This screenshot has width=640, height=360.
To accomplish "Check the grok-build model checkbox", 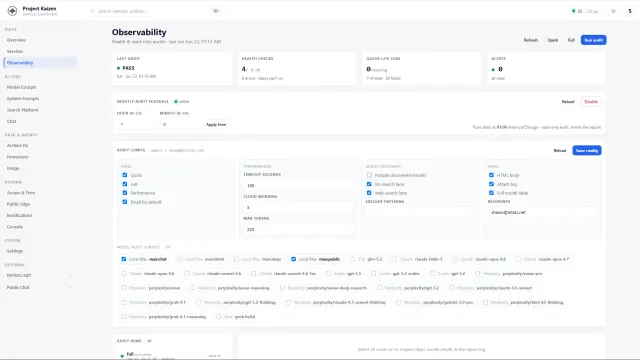I will tap(219, 317).
